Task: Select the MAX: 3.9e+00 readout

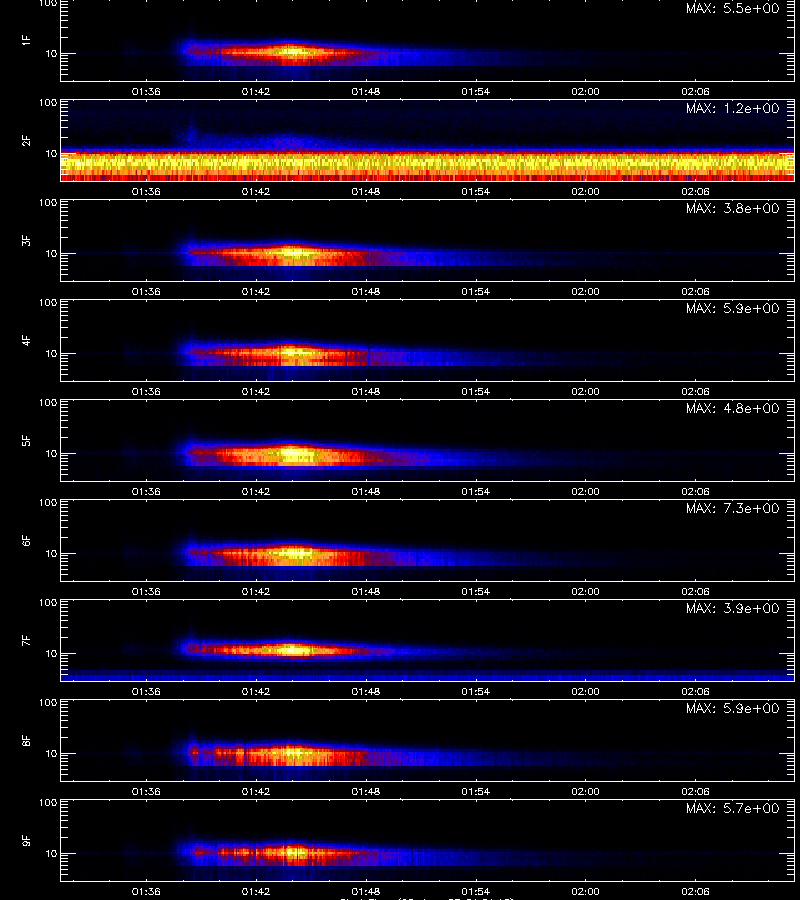Action: 732,608
